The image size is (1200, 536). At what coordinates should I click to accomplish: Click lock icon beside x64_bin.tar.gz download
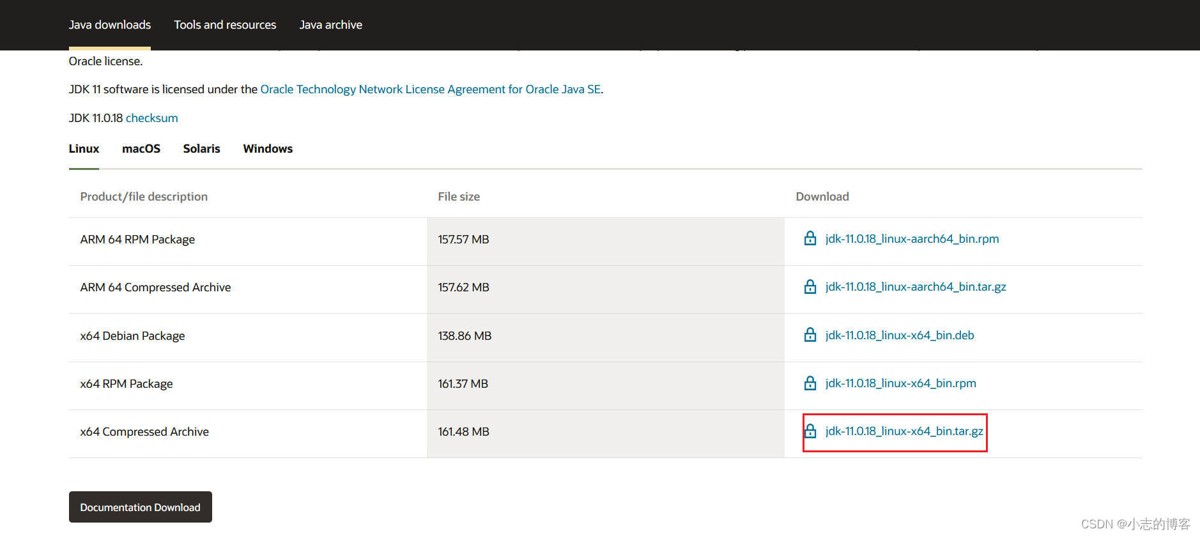(x=810, y=431)
